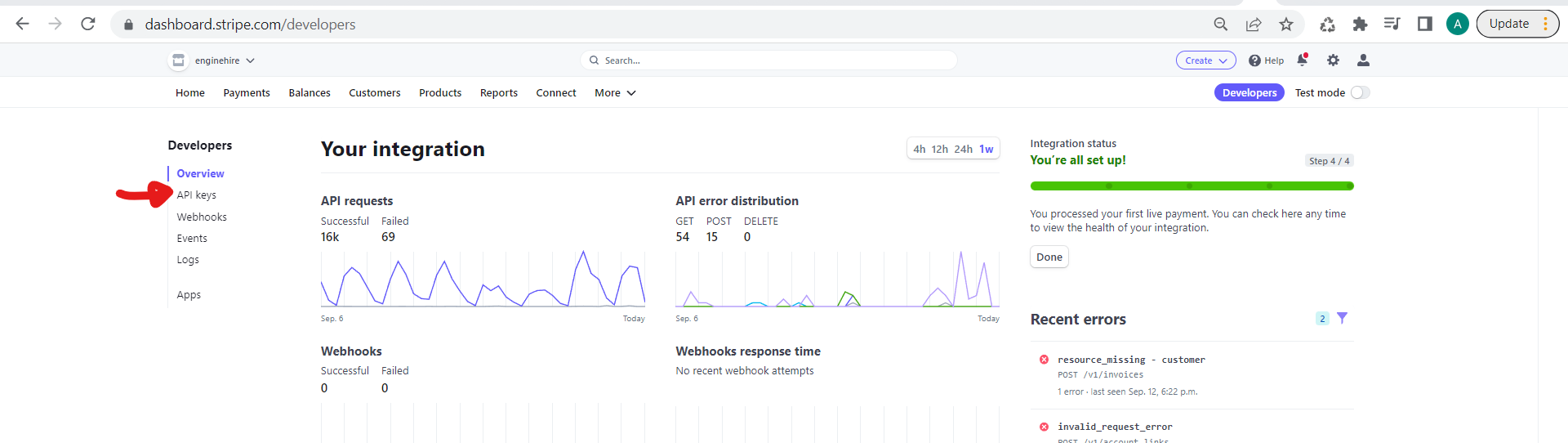Select the 24h time range
The height and width of the screenshot is (443, 1568).
964,149
